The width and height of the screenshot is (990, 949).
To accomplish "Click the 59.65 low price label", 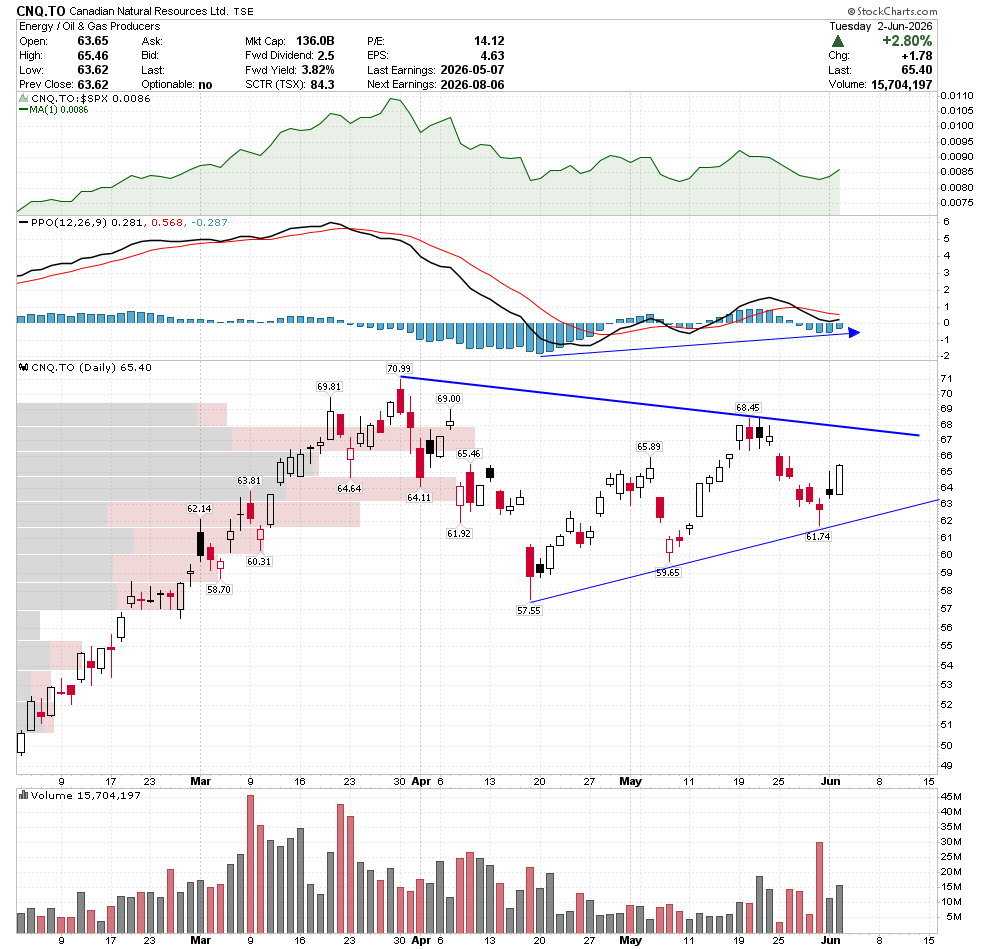I will (667, 573).
